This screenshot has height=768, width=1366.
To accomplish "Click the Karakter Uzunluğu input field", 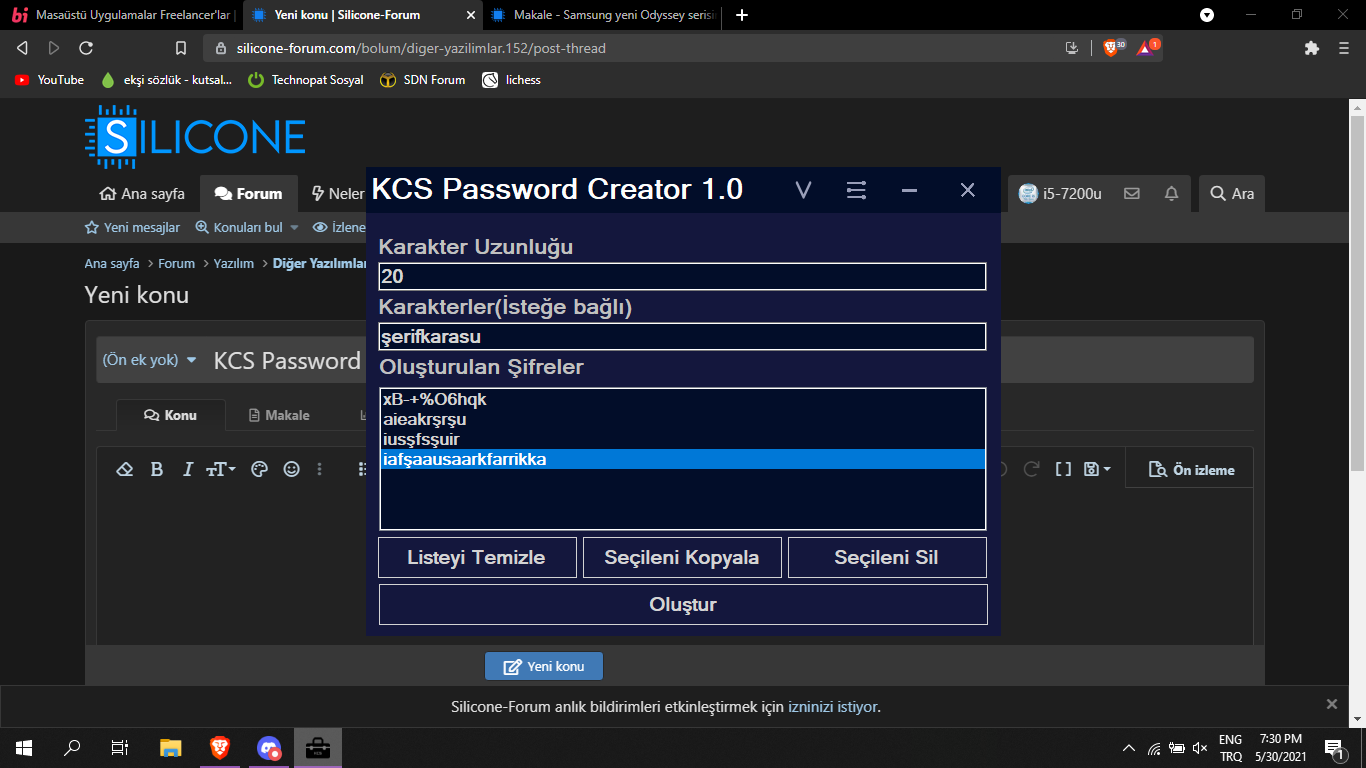I will click(682, 277).
